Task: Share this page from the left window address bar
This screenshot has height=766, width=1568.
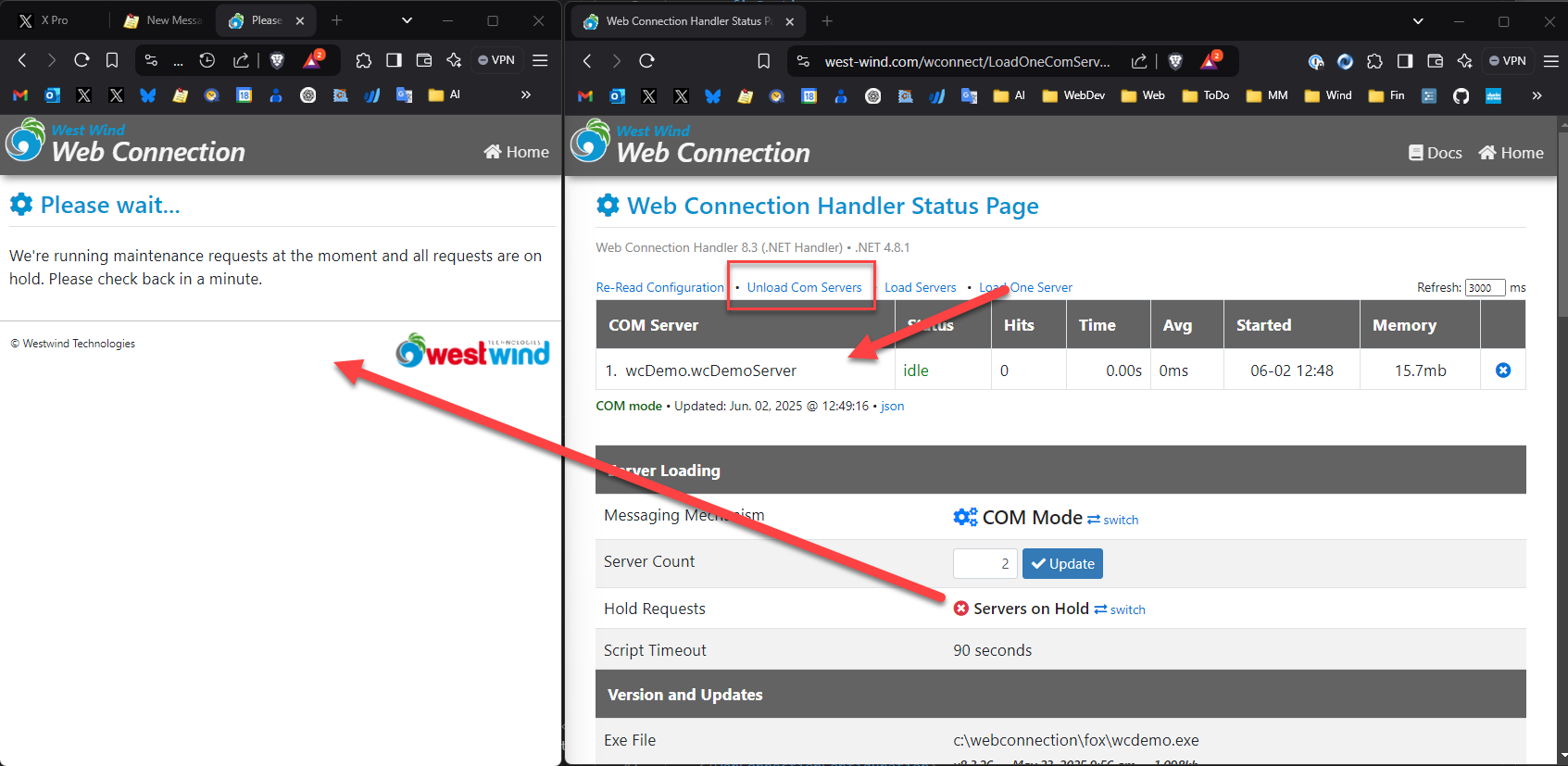Action: tap(241, 60)
